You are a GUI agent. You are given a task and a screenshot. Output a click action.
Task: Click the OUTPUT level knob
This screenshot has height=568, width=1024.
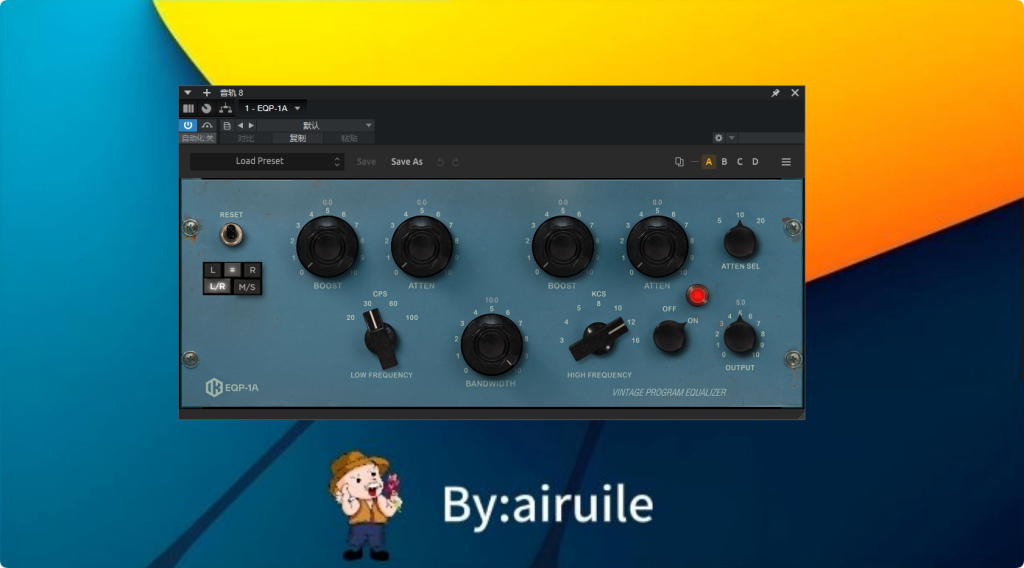[x=740, y=334]
